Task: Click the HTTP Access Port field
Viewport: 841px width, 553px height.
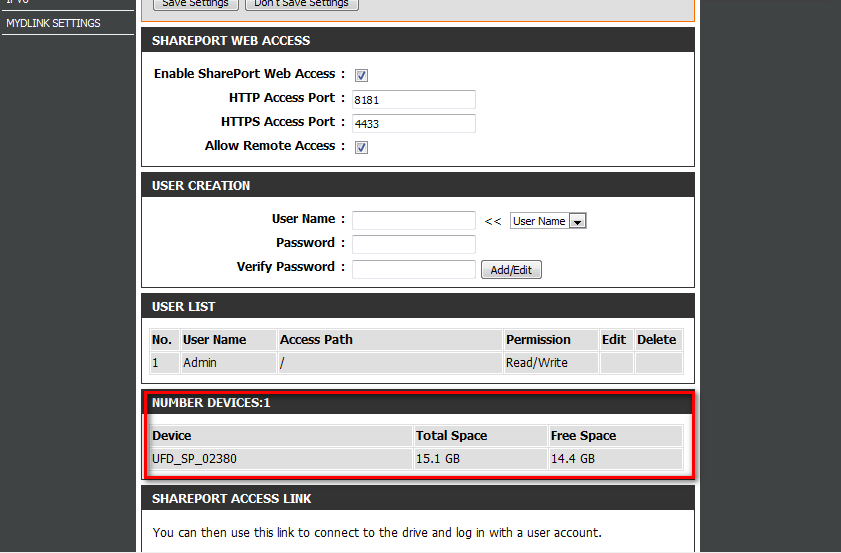Action: coord(413,100)
